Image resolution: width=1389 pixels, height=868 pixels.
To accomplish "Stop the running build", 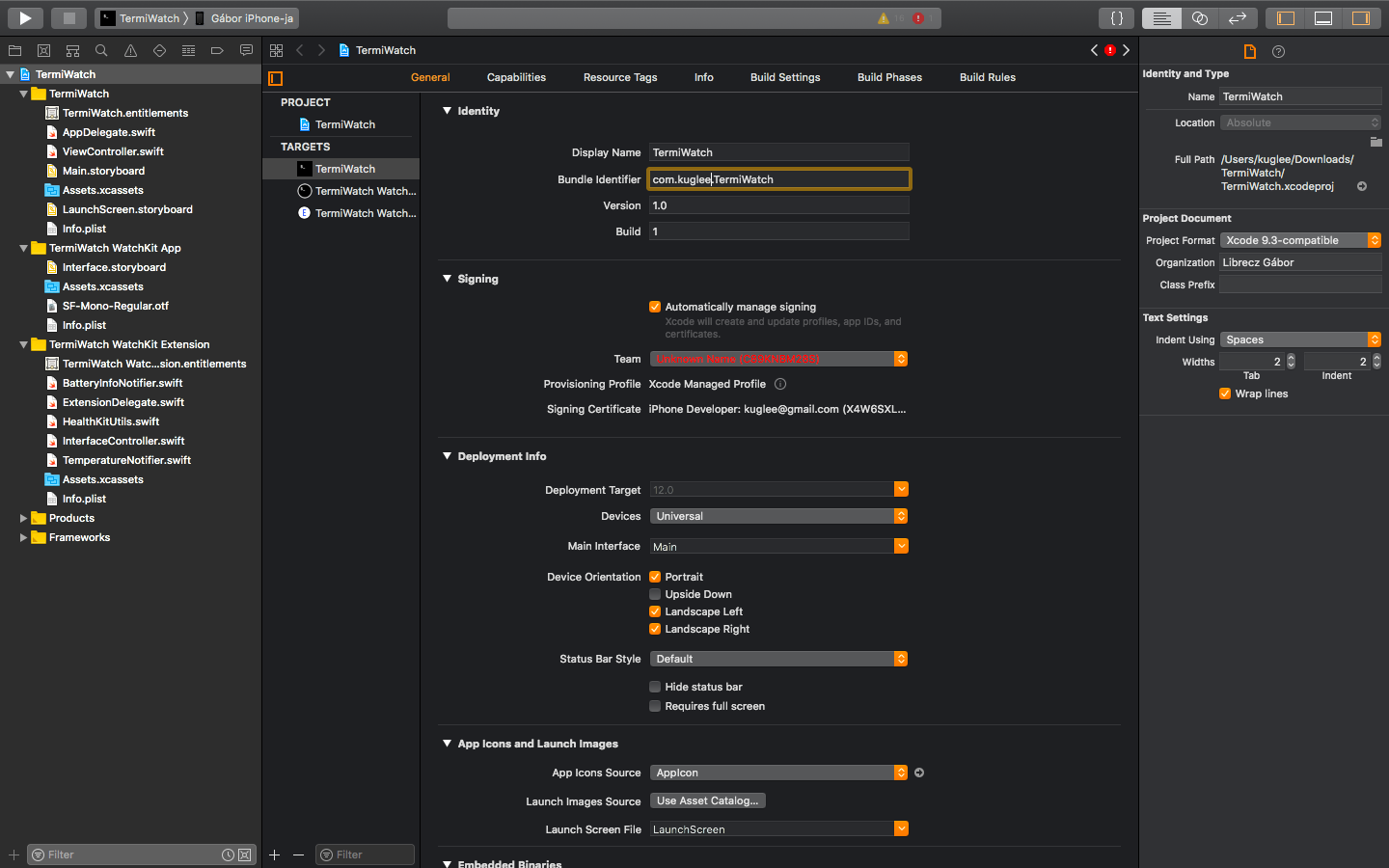I will (x=69, y=17).
